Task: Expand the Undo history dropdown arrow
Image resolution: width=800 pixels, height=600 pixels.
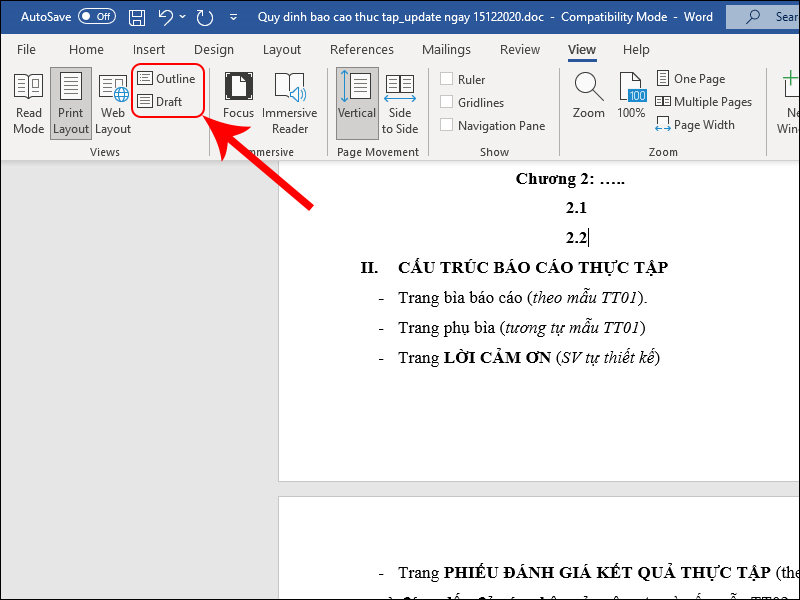Action: click(x=184, y=17)
